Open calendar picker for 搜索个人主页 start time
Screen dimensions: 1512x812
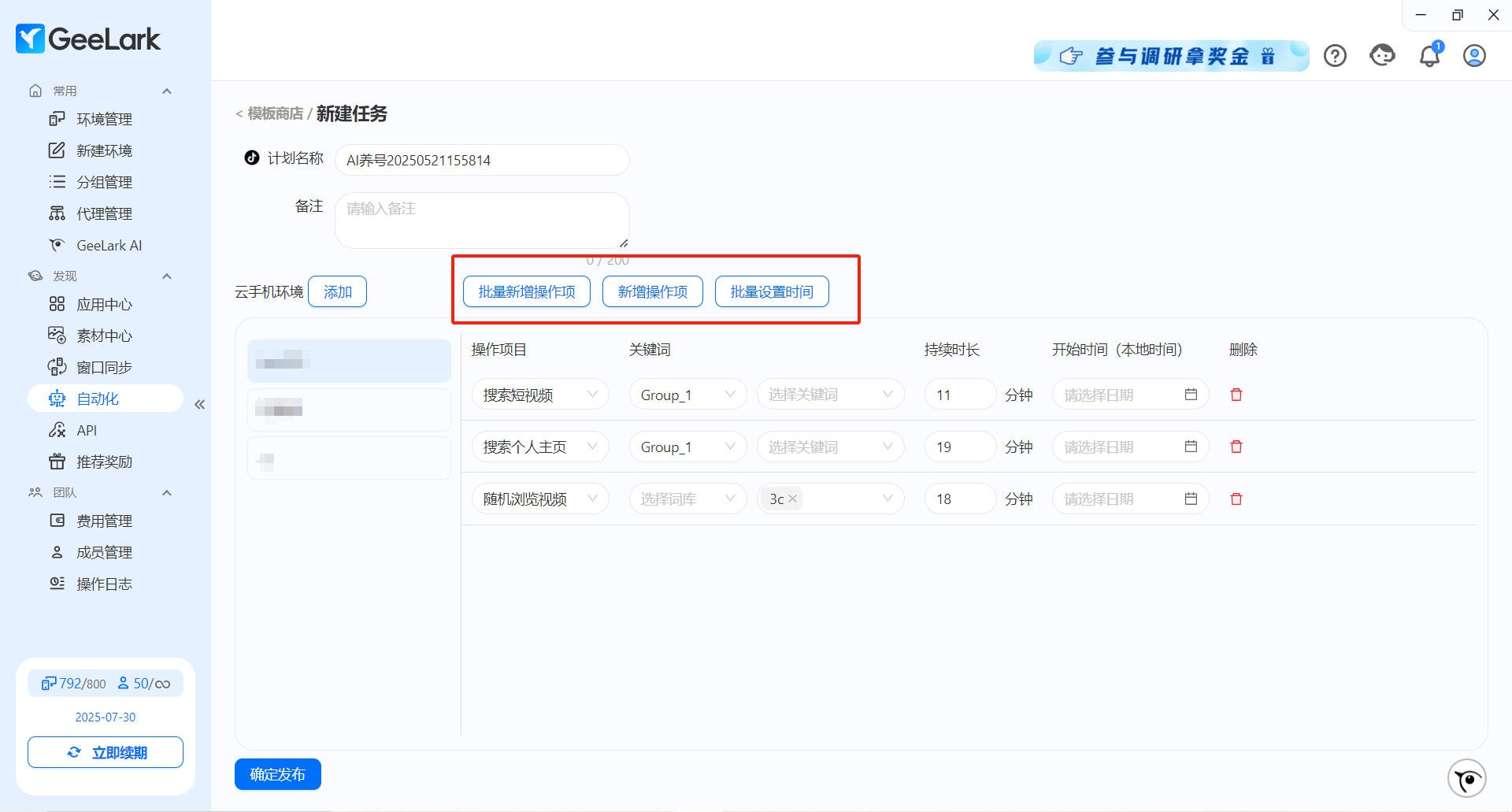tap(1191, 447)
